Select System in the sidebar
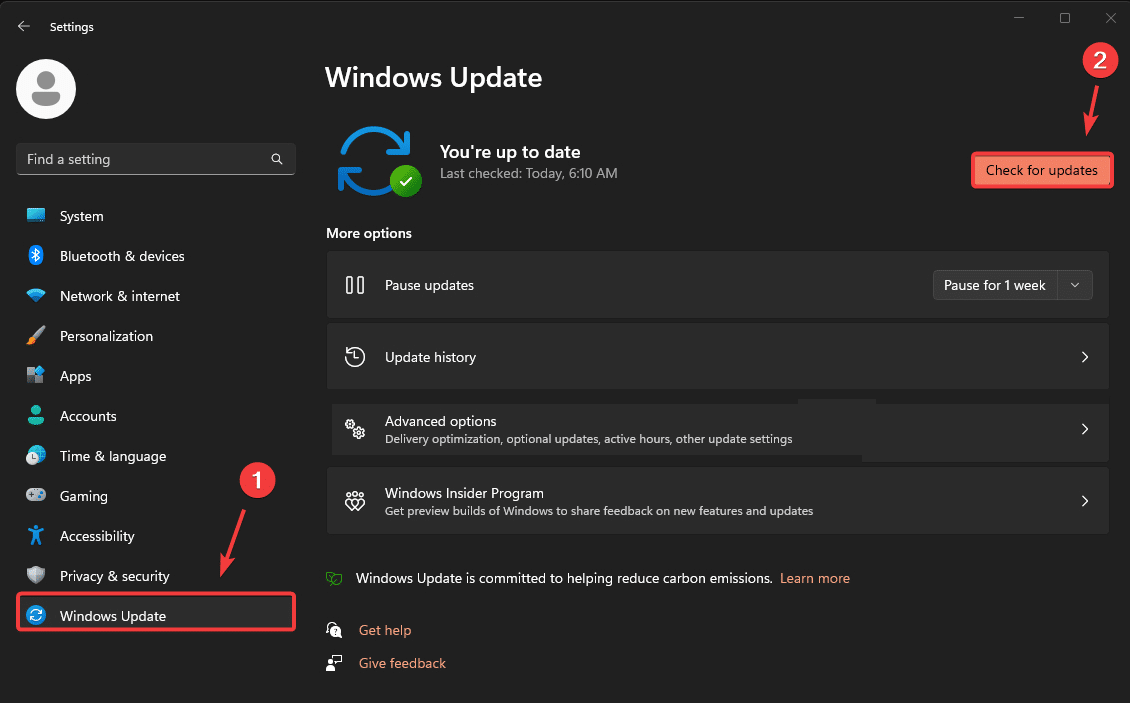This screenshot has width=1130, height=703. click(81, 216)
